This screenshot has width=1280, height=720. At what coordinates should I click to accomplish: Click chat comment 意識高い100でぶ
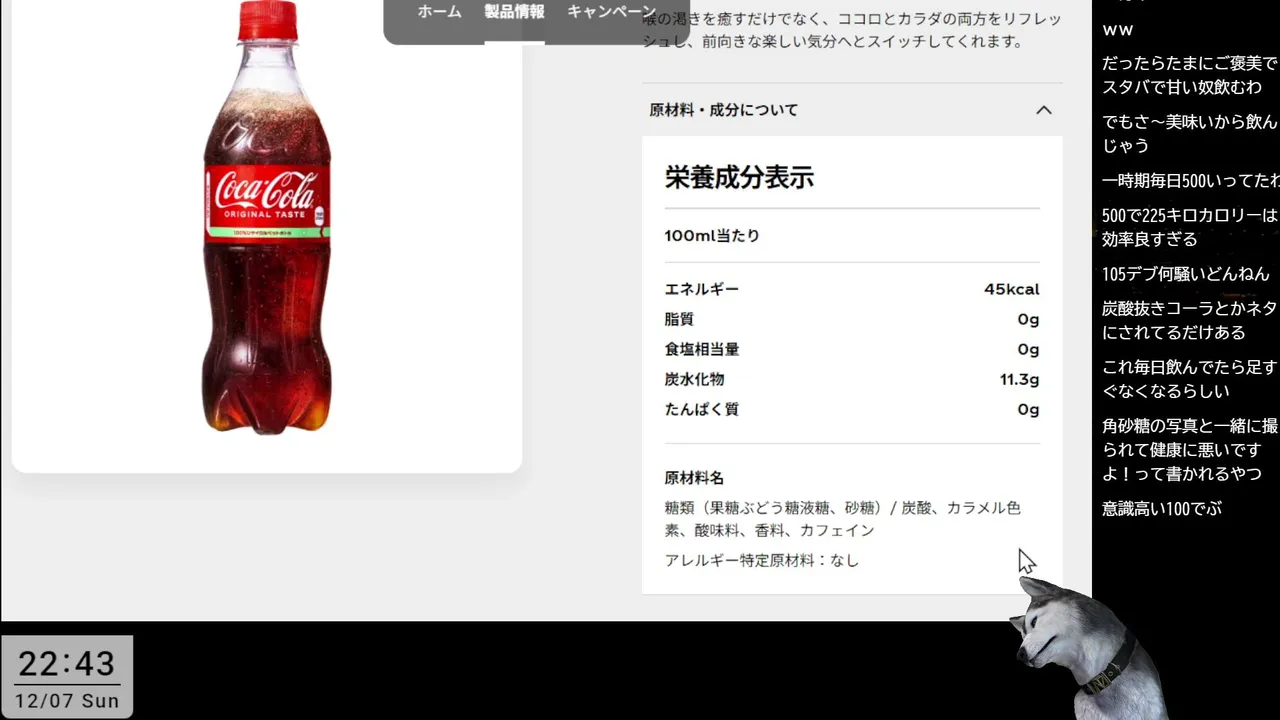(x=1162, y=509)
